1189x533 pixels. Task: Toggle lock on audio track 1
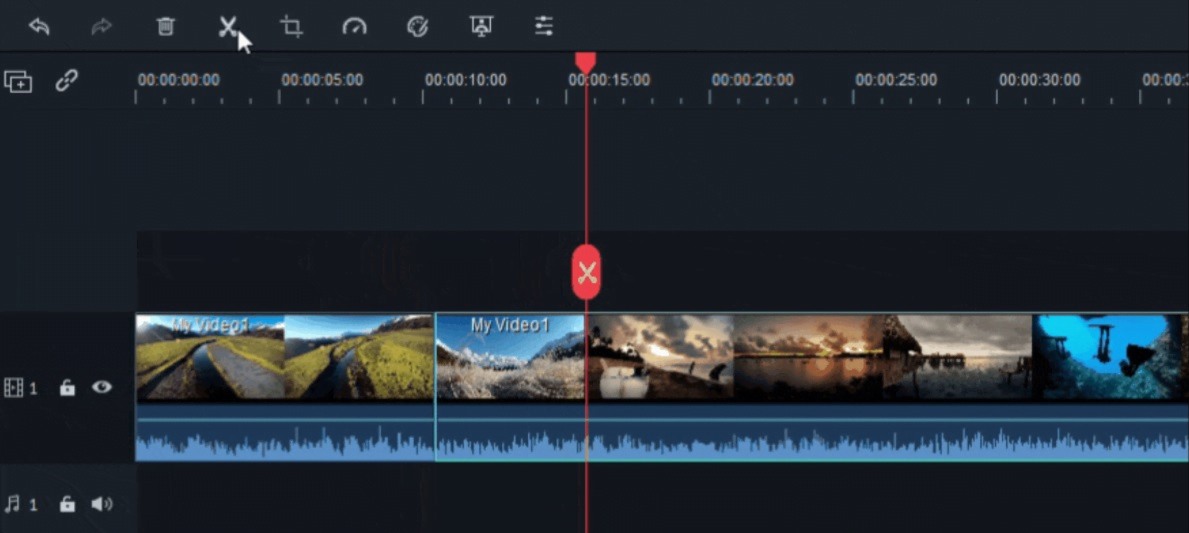click(67, 505)
